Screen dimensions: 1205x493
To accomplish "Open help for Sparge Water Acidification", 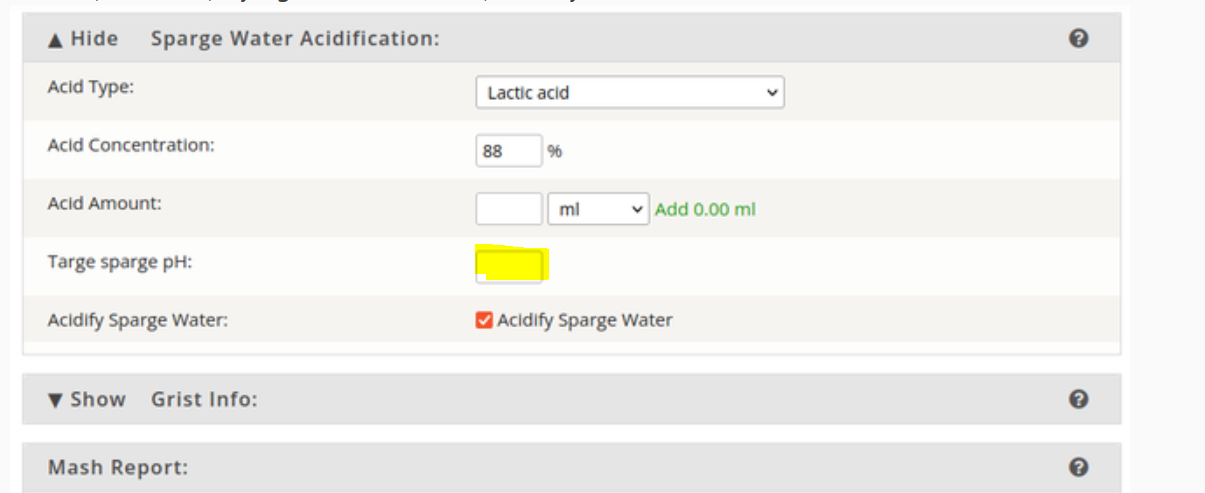I will pyautogui.click(x=1078, y=39).
